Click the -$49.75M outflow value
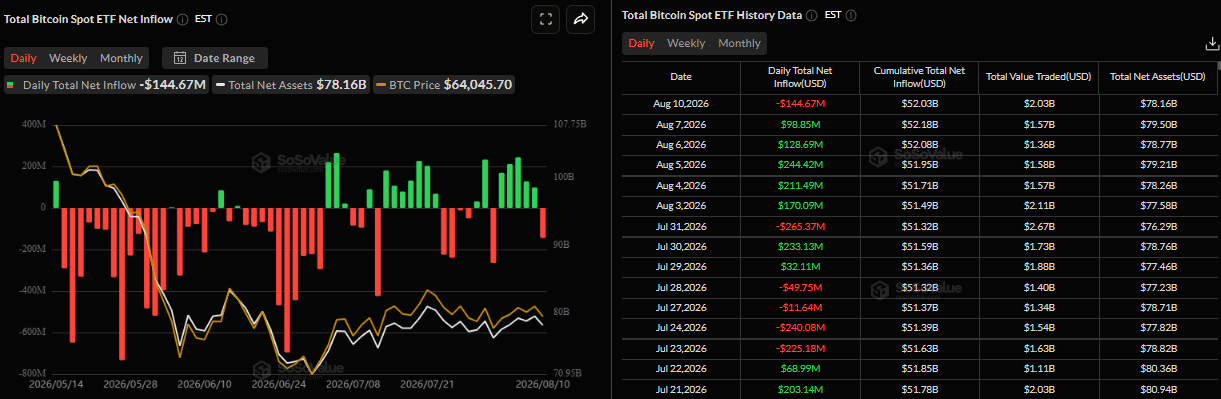 [800, 288]
